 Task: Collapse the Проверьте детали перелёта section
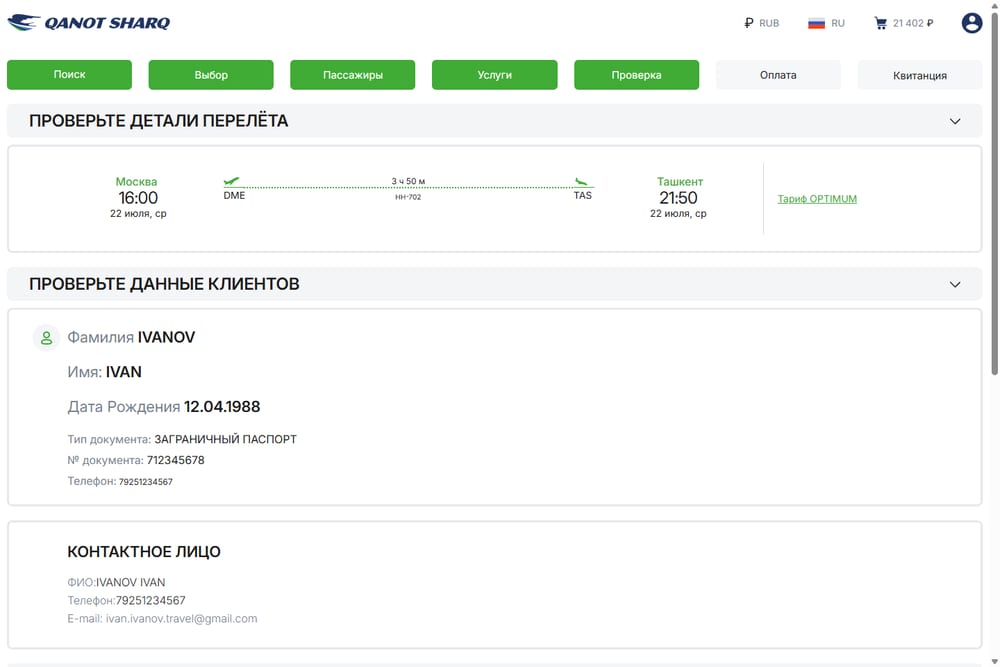click(955, 121)
